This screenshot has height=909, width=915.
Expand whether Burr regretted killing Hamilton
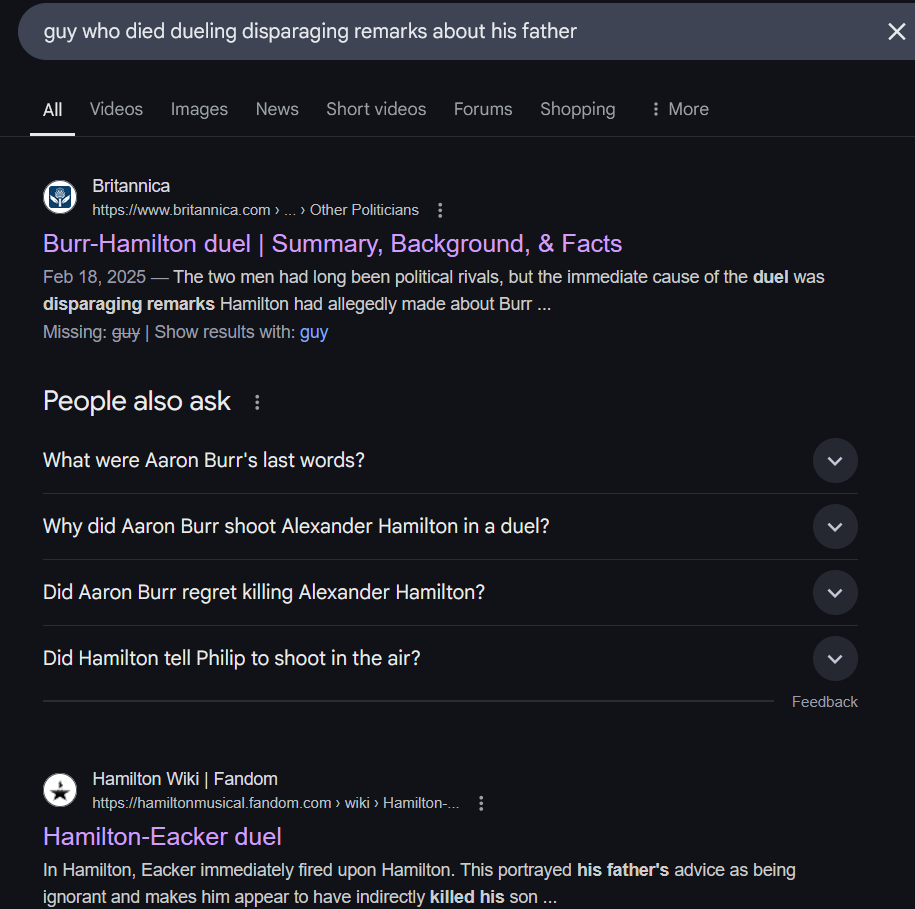[x=835, y=593]
